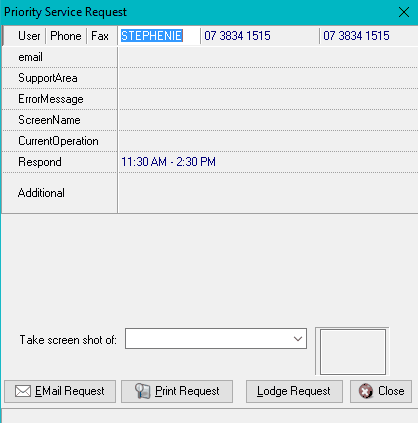Click into the ErrorMessage field

click(268, 99)
